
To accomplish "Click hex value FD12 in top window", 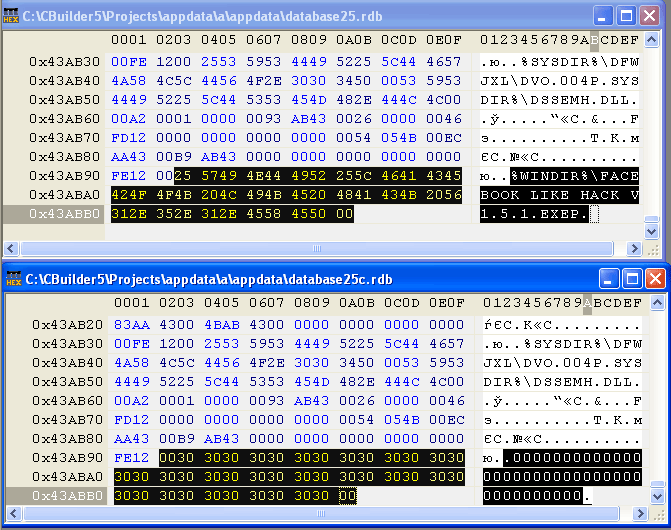I will pos(129,138).
